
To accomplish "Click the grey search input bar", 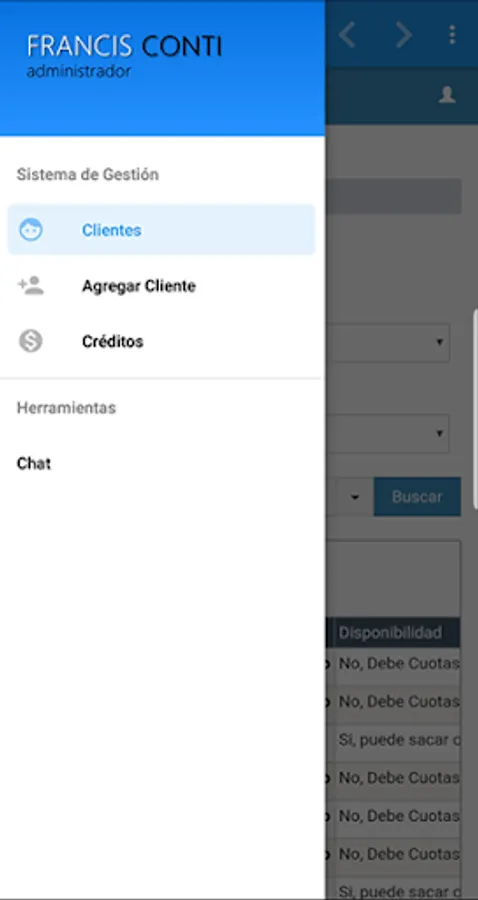I will point(394,196).
